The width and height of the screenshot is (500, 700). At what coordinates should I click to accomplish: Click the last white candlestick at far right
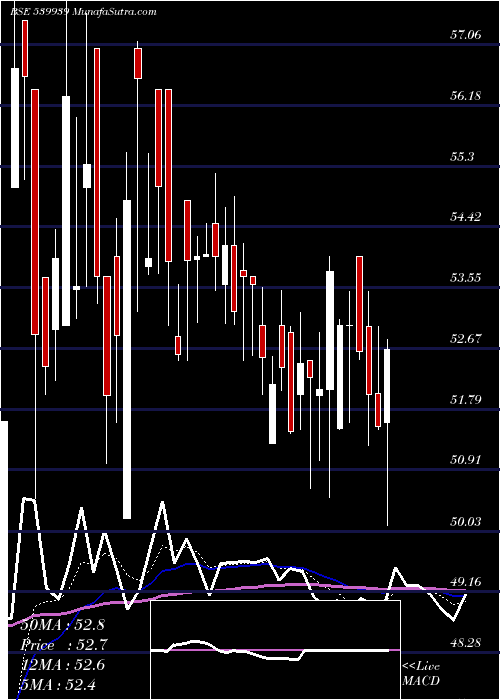(x=387, y=386)
